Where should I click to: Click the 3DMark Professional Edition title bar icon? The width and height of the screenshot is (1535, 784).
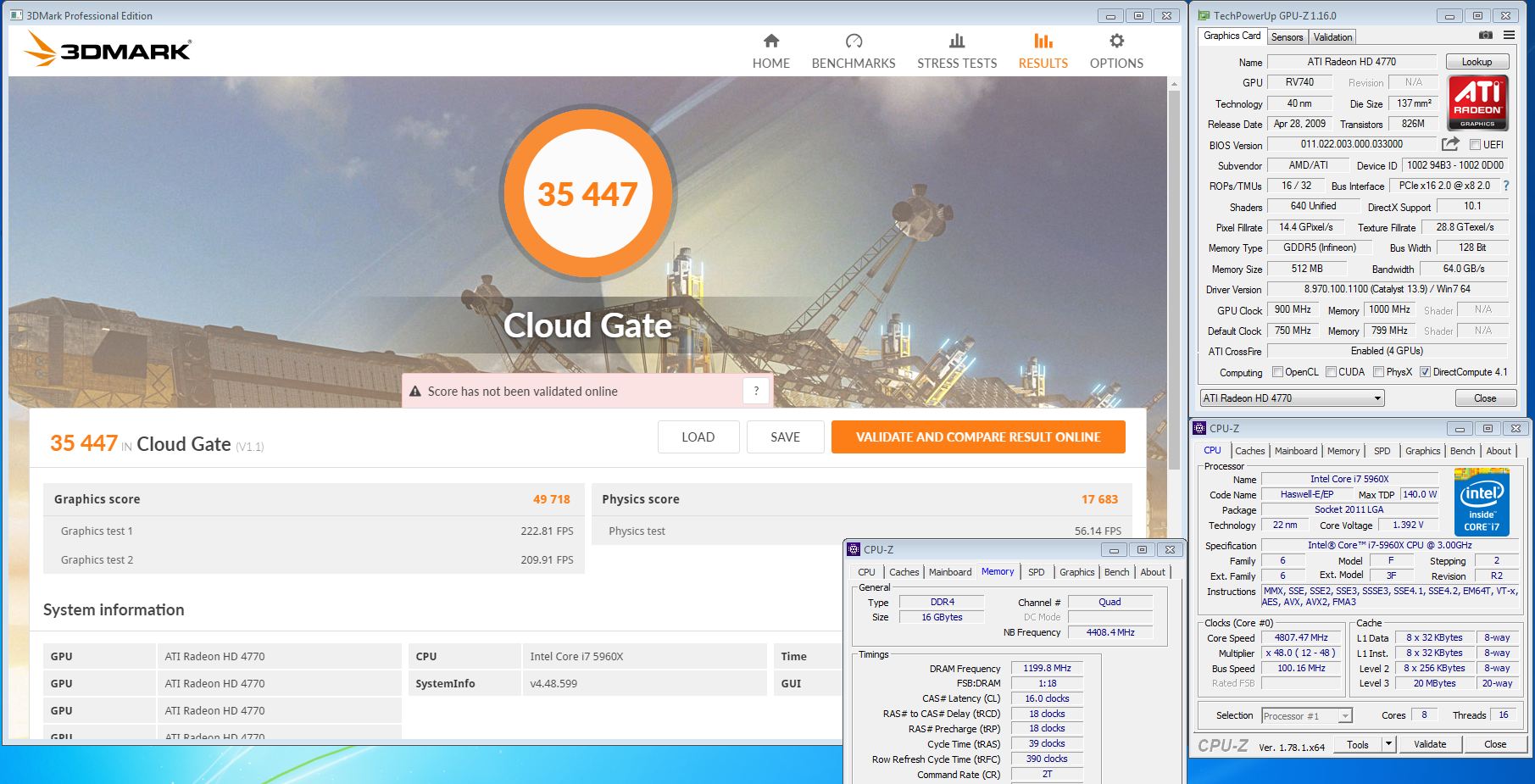pos(16,15)
